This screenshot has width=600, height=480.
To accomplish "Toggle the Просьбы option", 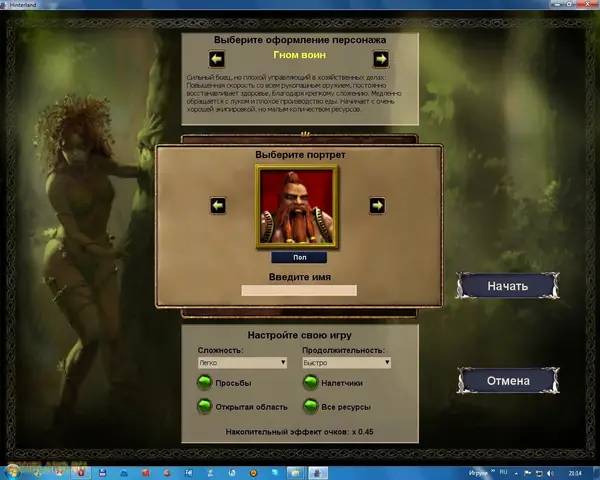I will click(x=204, y=383).
